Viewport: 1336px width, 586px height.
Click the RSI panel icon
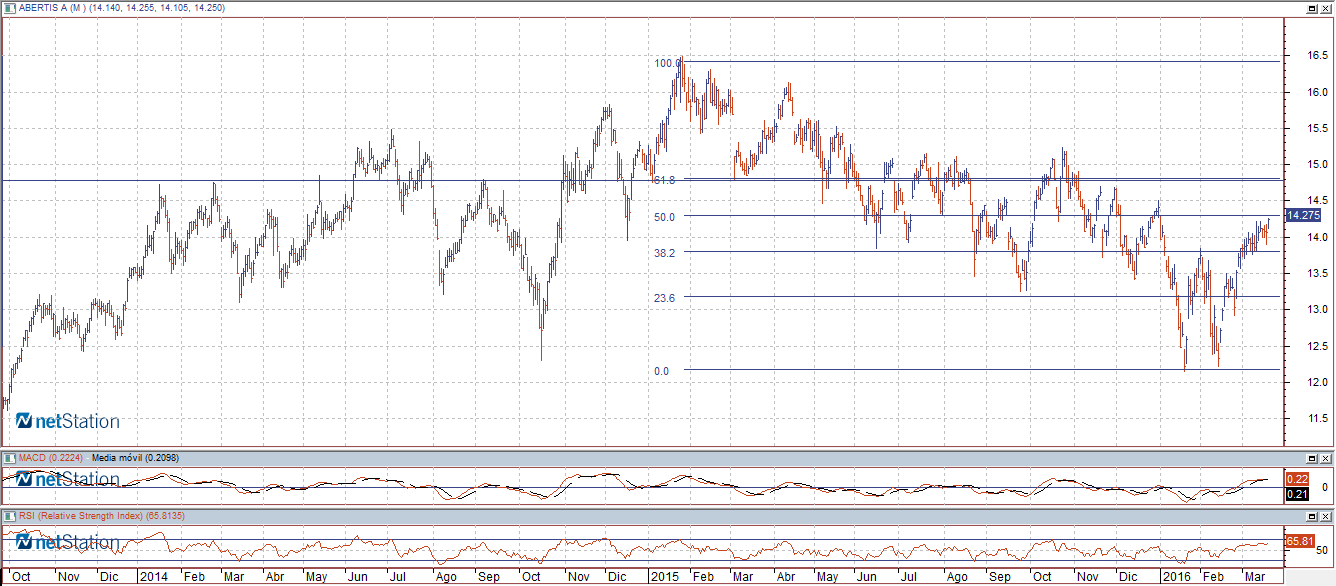pyautogui.click(x=8, y=515)
